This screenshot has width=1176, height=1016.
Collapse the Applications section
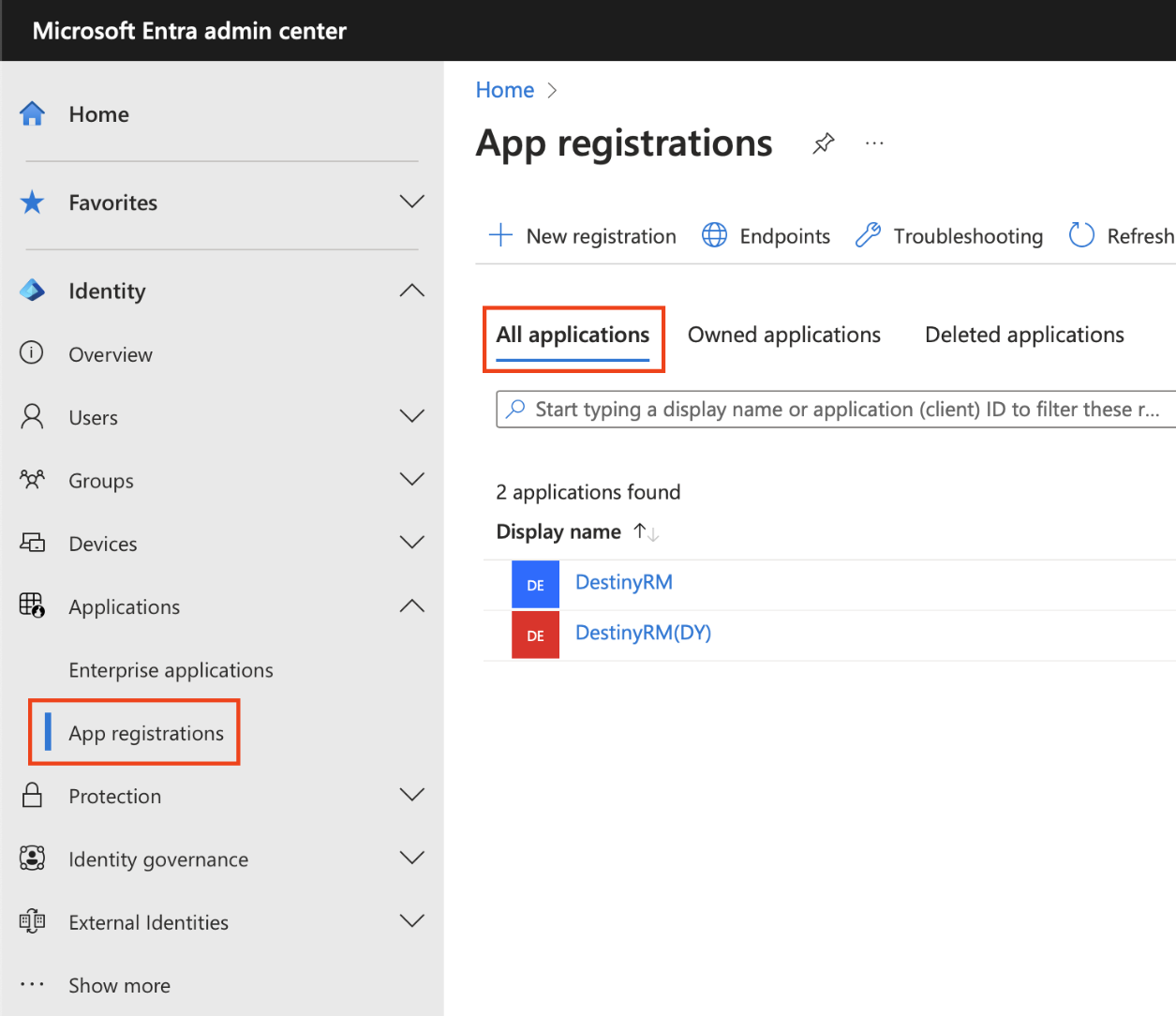coord(412,605)
